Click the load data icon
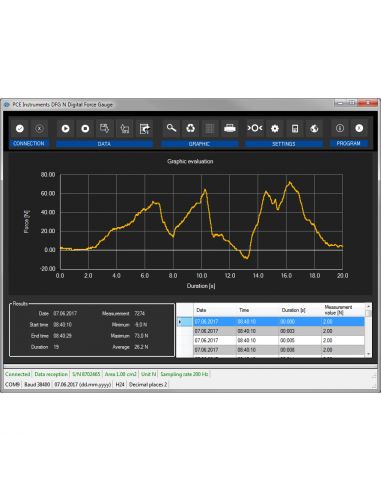The width and height of the screenshot is (381, 492). click(x=125, y=128)
